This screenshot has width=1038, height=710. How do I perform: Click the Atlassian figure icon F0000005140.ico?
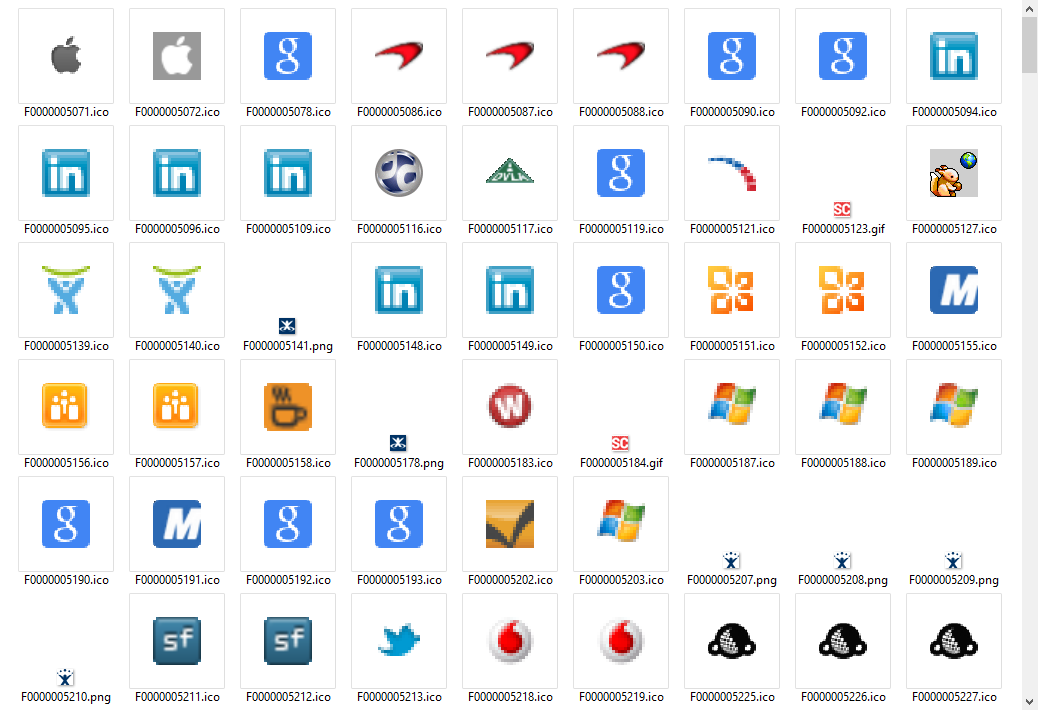pos(177,290)
